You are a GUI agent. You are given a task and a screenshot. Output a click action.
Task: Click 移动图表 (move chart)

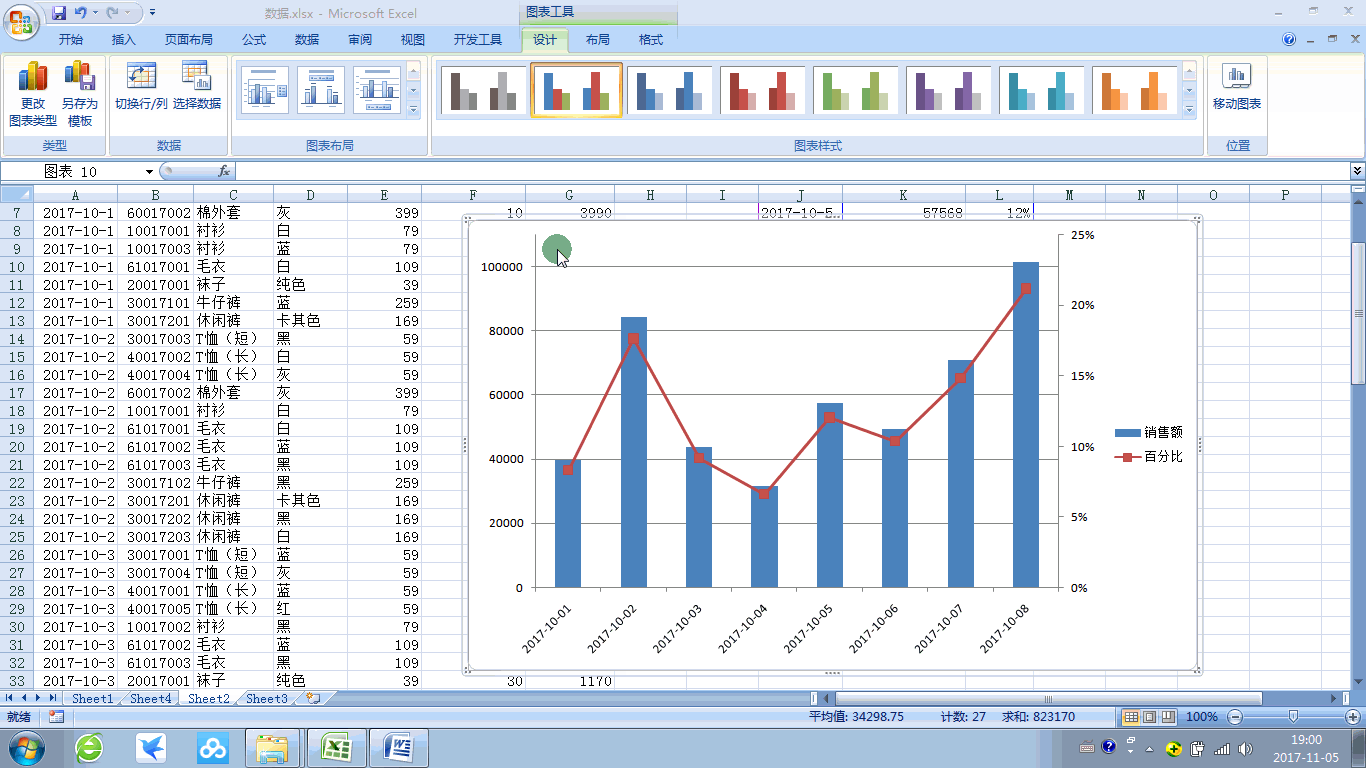point(1237,86)
